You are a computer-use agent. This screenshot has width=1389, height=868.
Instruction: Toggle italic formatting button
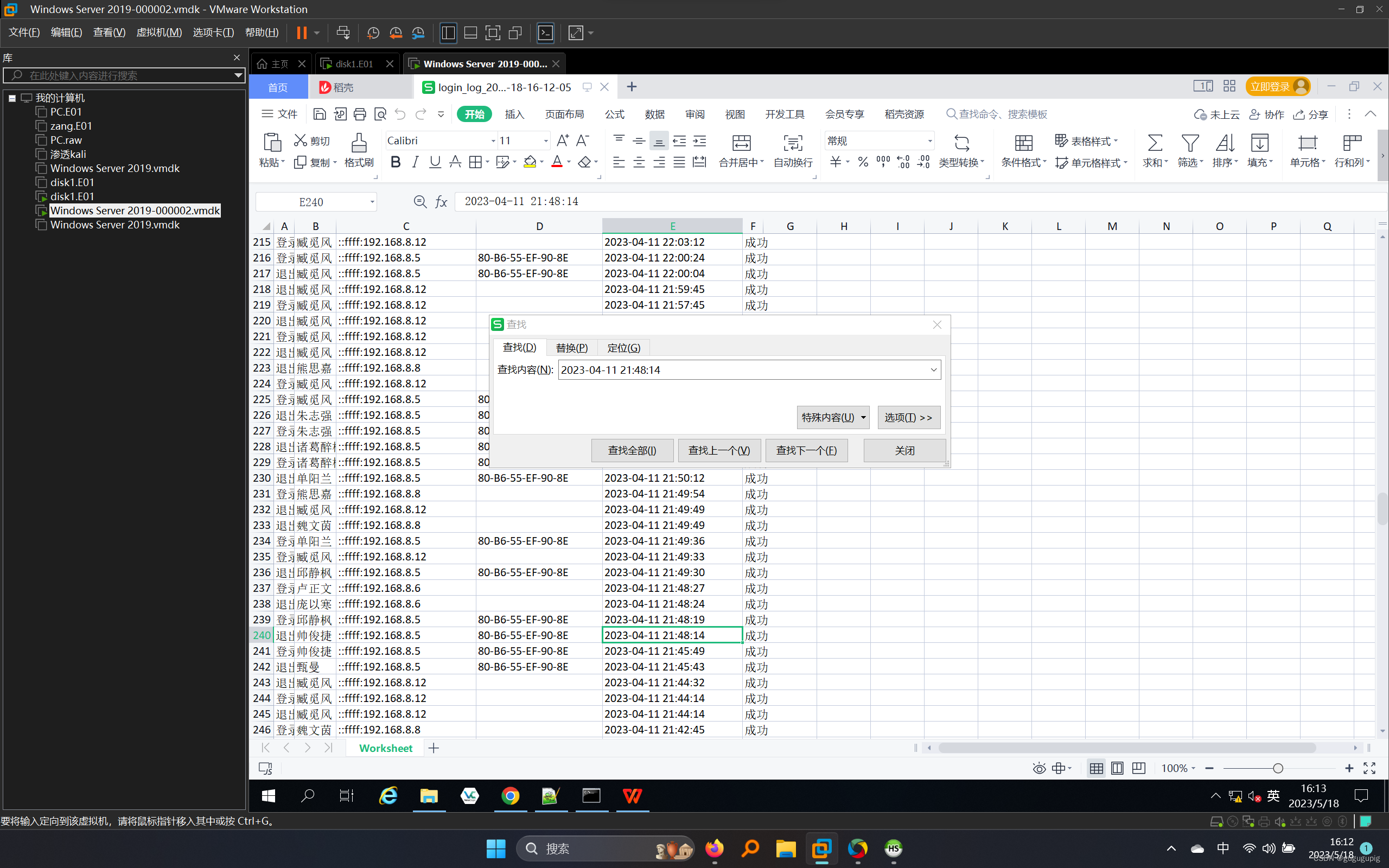click(415, 162)
